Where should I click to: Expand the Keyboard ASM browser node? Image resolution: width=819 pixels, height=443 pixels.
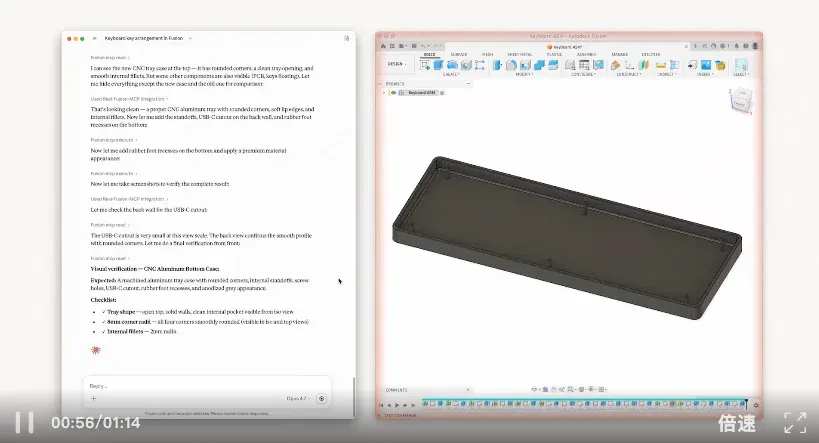tap(384, 92)
